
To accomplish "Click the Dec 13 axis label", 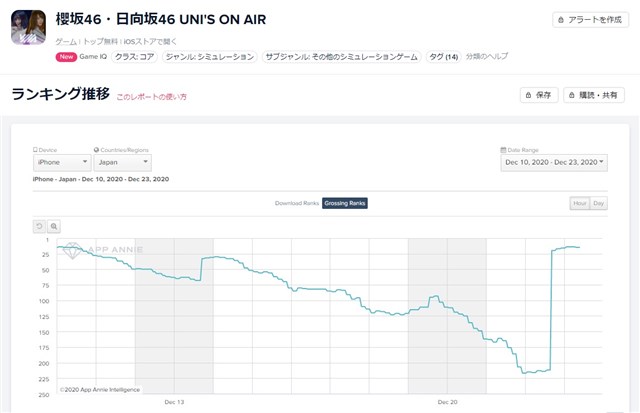I will tap(174, 402).
